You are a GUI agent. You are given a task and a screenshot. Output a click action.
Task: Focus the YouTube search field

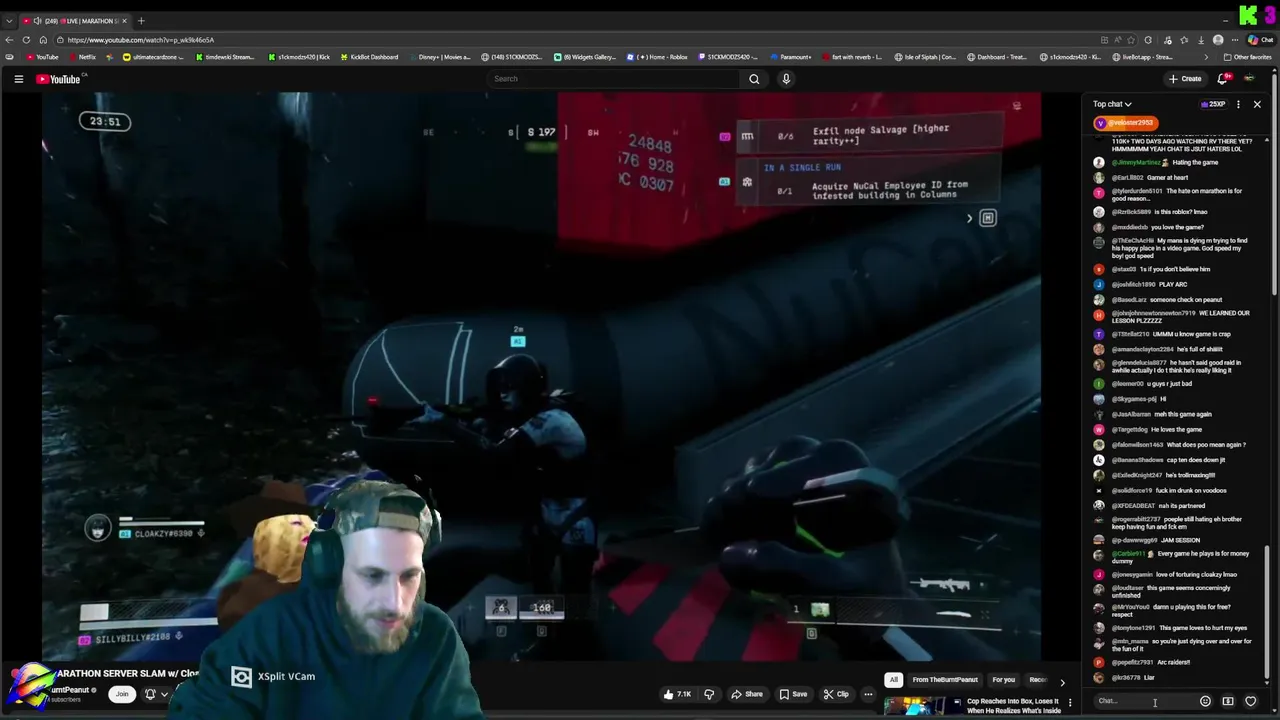pyautogui.click(x=614, y=79)
